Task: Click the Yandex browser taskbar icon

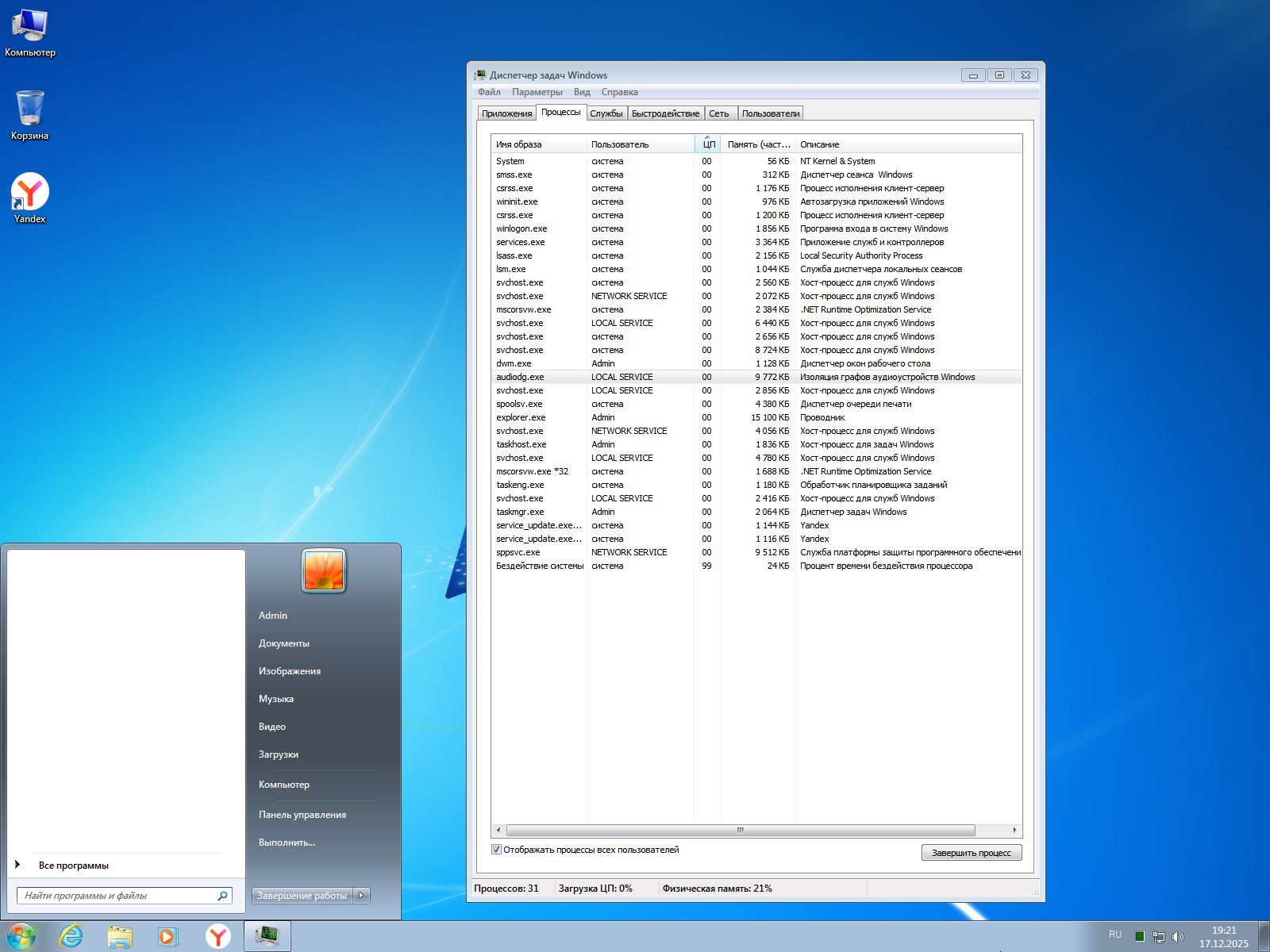Action: 217,936
